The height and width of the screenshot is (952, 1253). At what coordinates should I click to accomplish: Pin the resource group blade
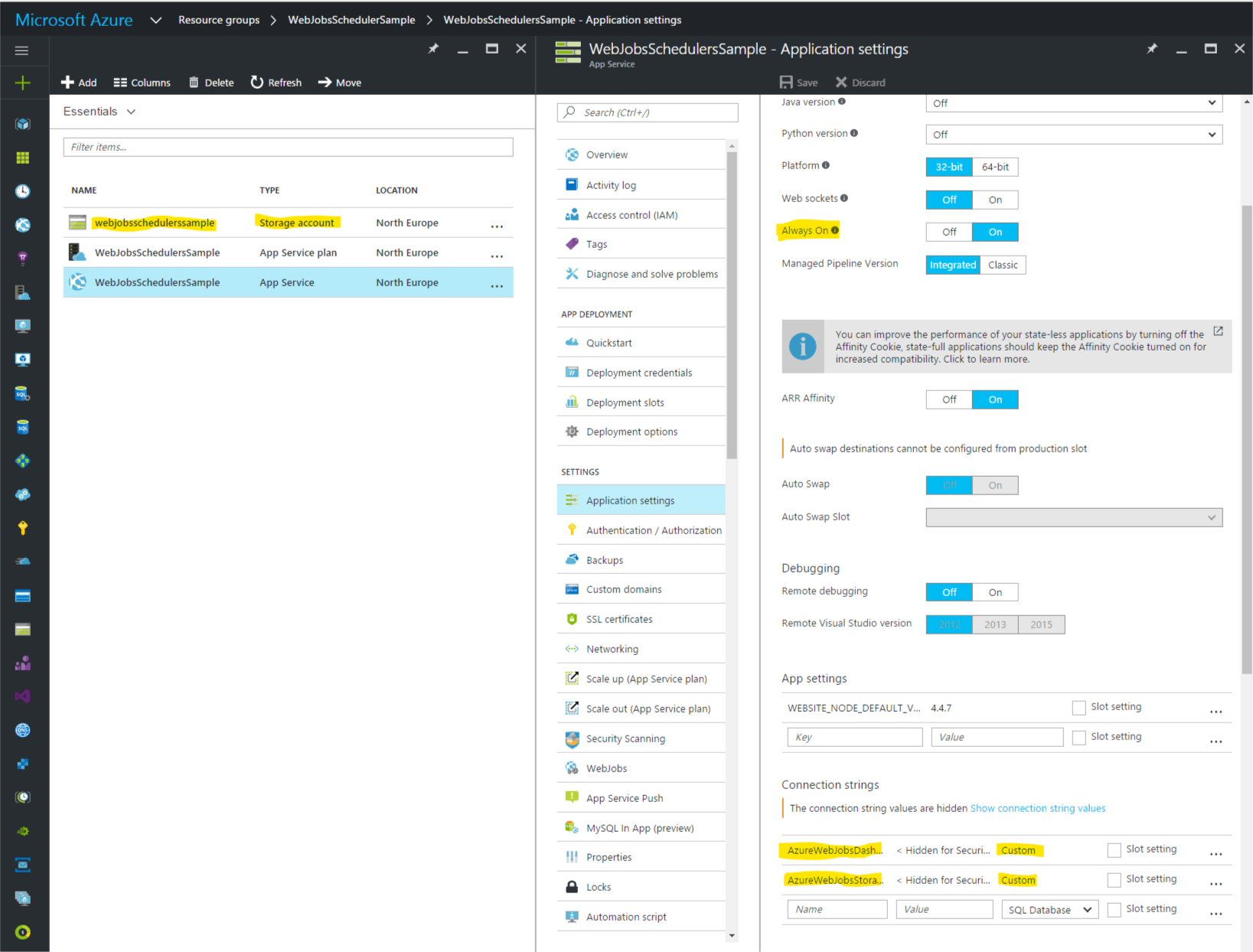[x=433, y=49]
